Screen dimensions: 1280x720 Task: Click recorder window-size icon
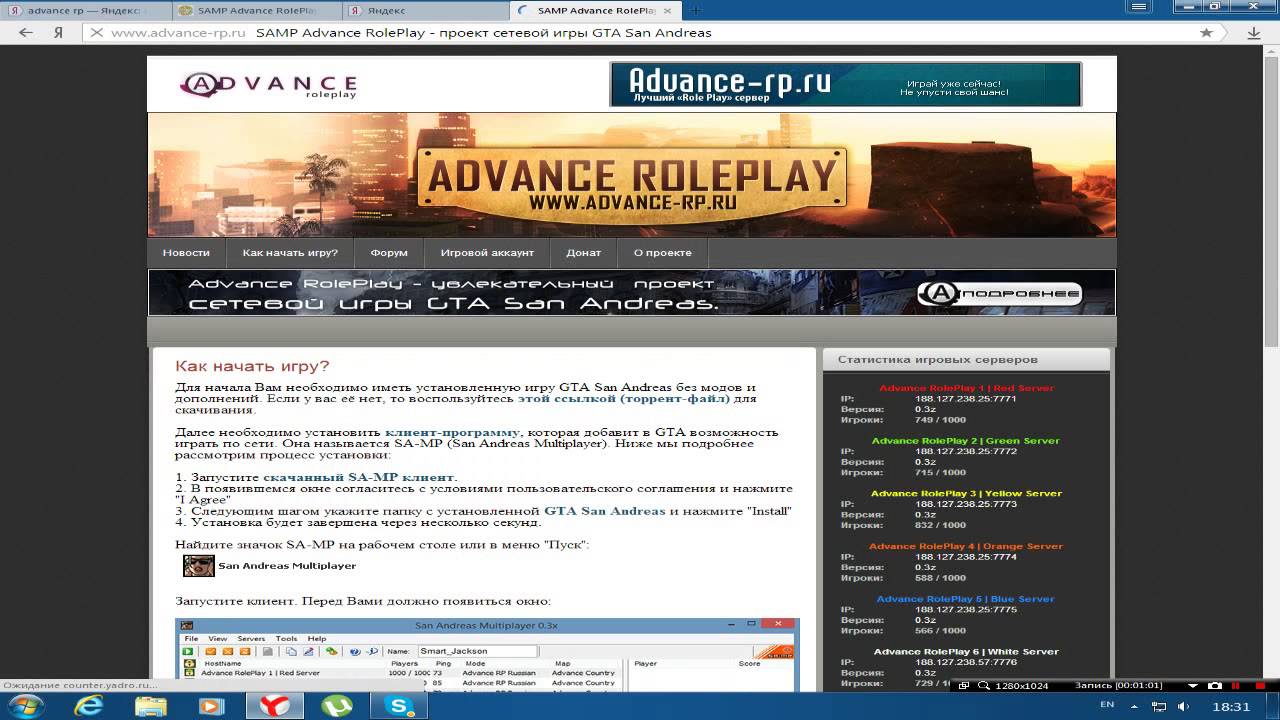click(964, 686)
